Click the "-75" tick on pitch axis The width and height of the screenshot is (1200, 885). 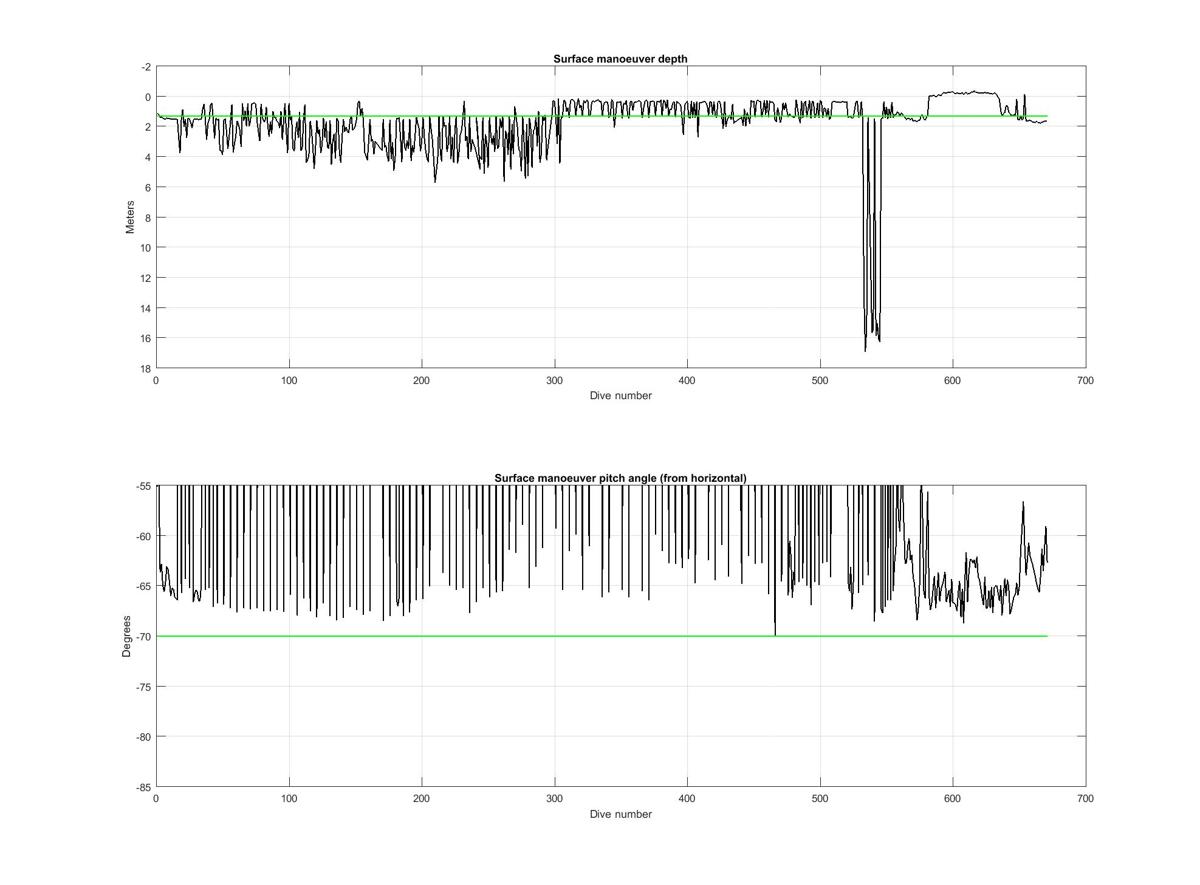point(144,686)
